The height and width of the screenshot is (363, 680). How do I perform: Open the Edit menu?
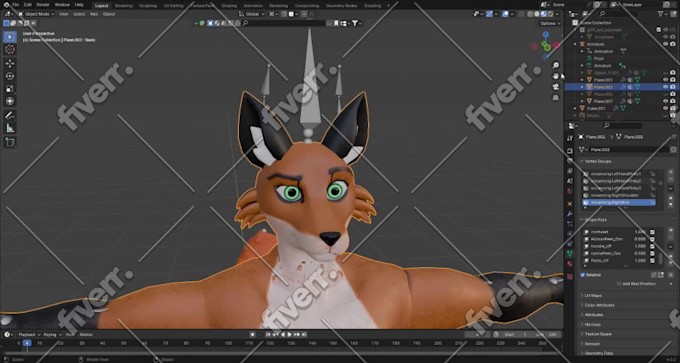click(x=28, y=5)
